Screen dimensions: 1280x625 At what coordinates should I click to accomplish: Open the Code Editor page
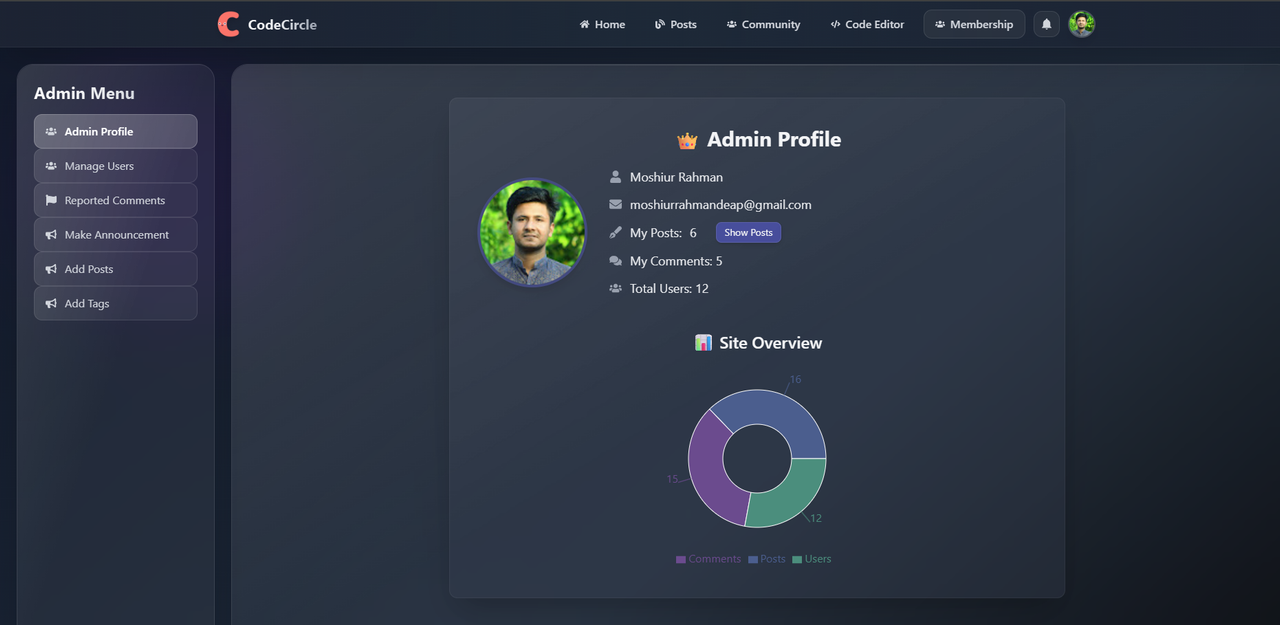point(867,24)
